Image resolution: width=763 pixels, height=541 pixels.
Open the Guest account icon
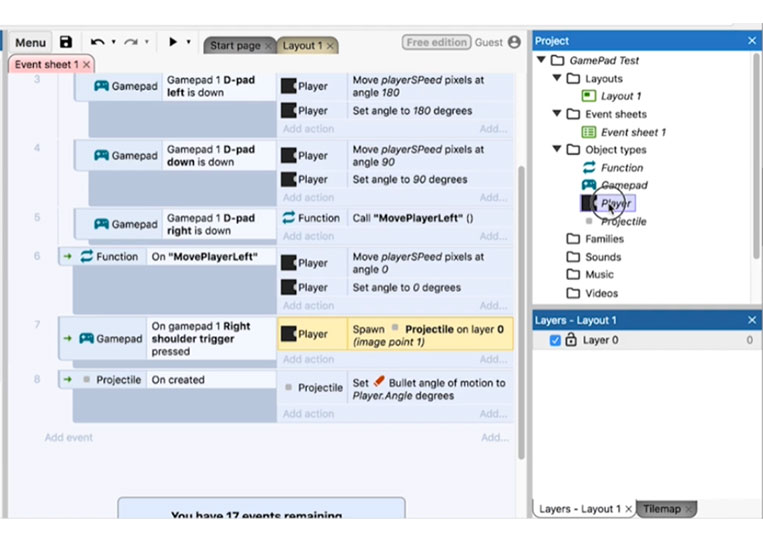[514, 42]
